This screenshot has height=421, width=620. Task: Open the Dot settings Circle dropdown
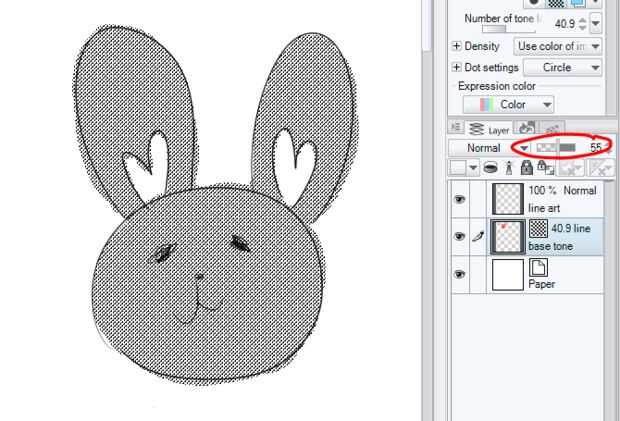[x=563, y=68]
